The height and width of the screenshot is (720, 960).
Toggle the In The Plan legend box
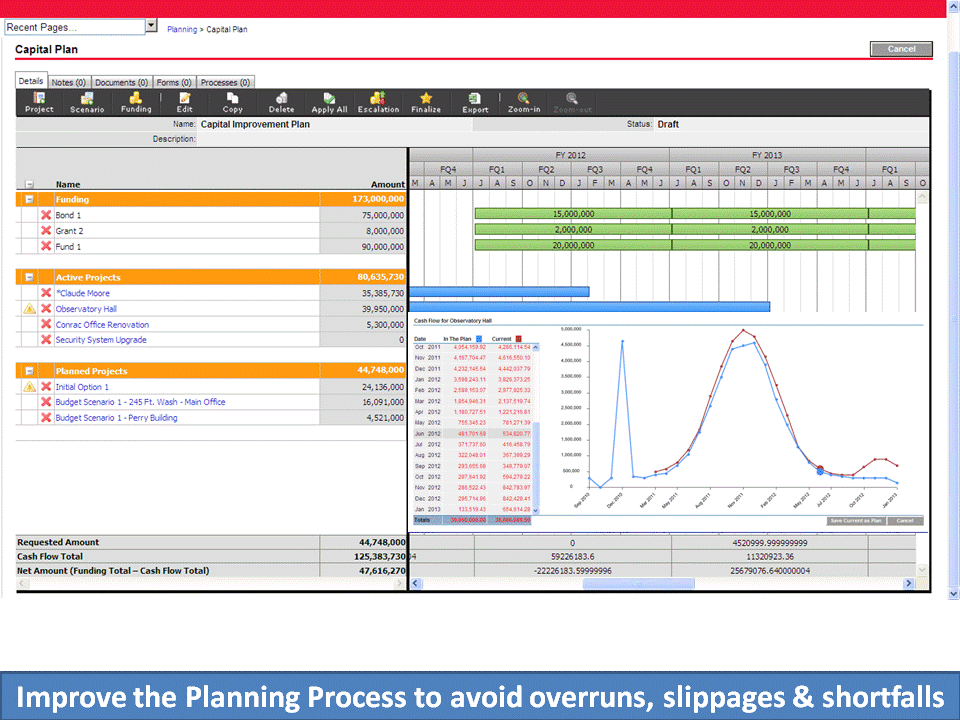(x=478, y=340)
